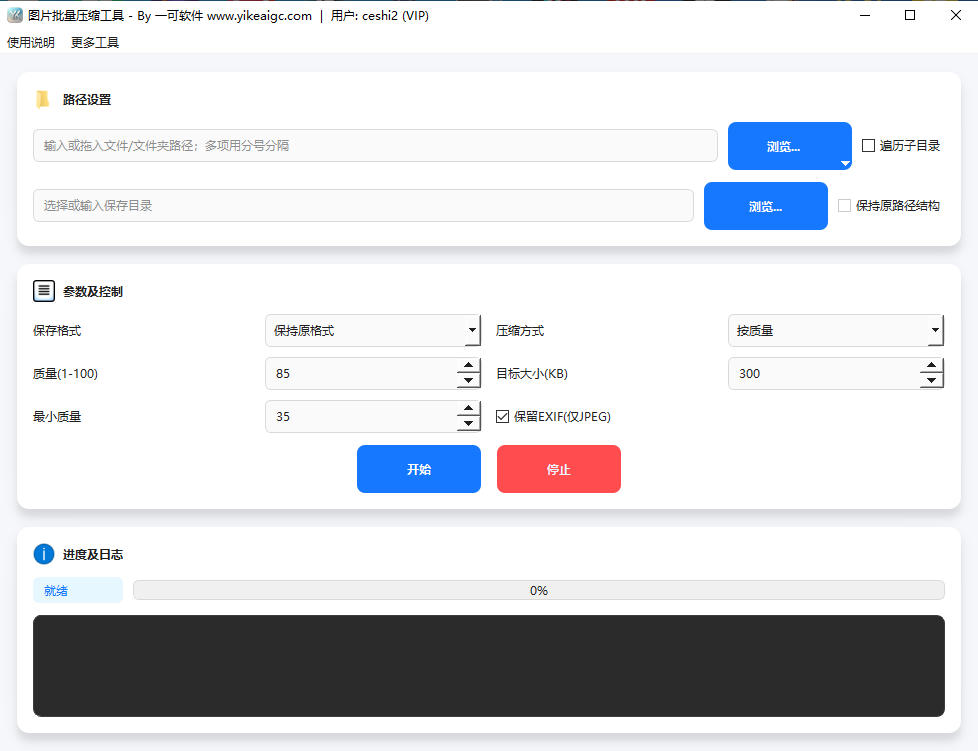Increase 目标大小 with up arrow
Screen dimensions: 978x751
(x=931, y=366)
